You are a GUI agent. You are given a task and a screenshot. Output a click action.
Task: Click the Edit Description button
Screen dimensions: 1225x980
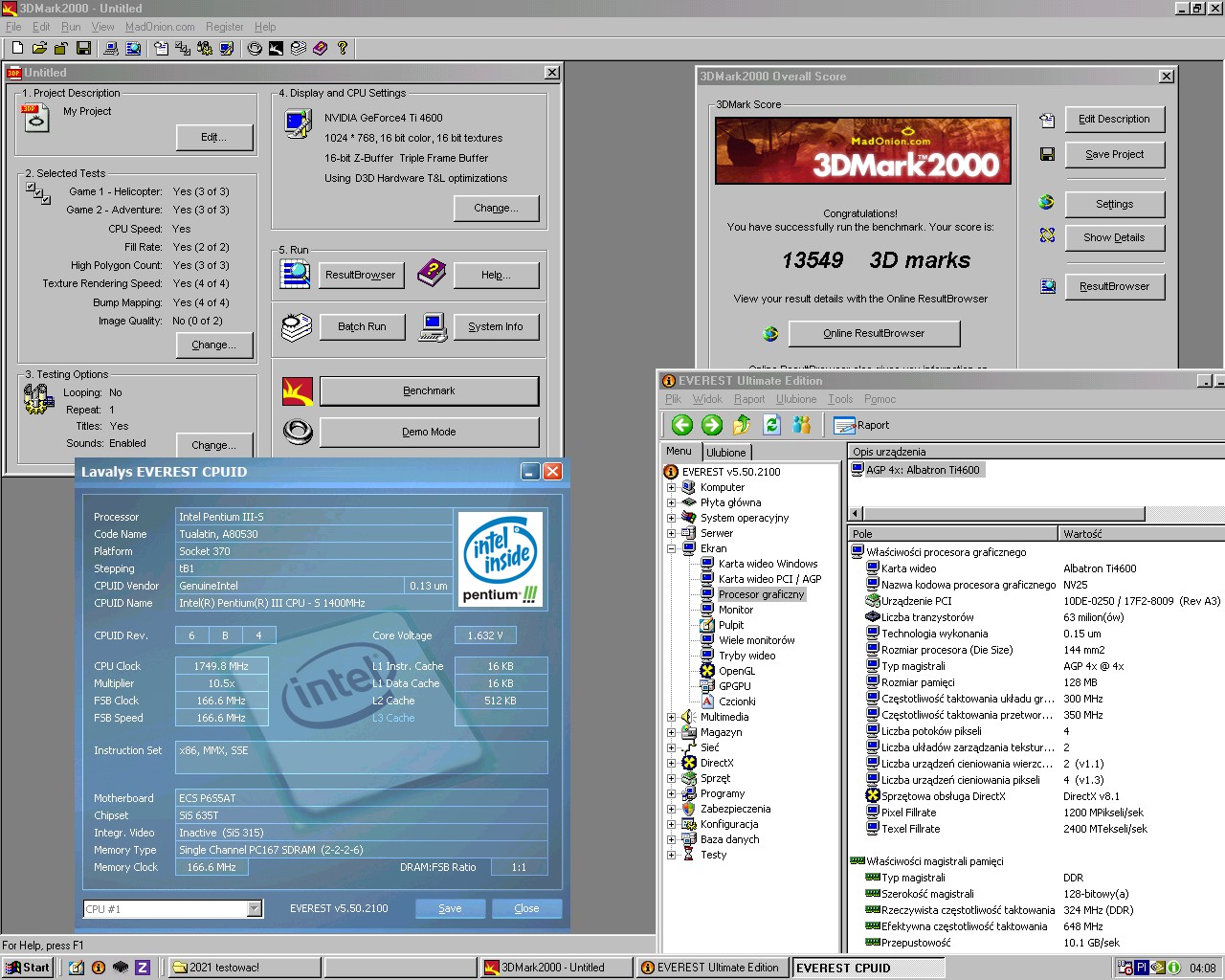click(1114, 119)
